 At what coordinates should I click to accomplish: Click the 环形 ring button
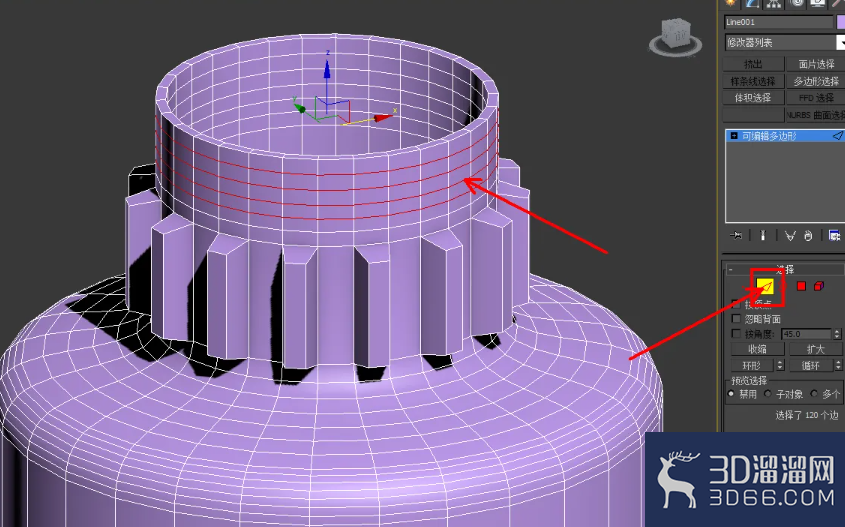[x=752, y=365]
